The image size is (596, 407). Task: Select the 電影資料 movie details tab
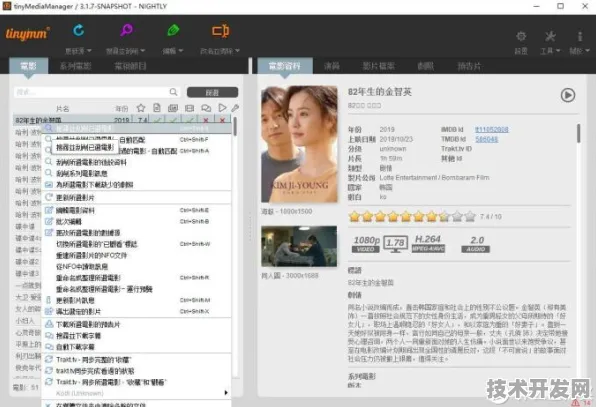click(285, 66)
